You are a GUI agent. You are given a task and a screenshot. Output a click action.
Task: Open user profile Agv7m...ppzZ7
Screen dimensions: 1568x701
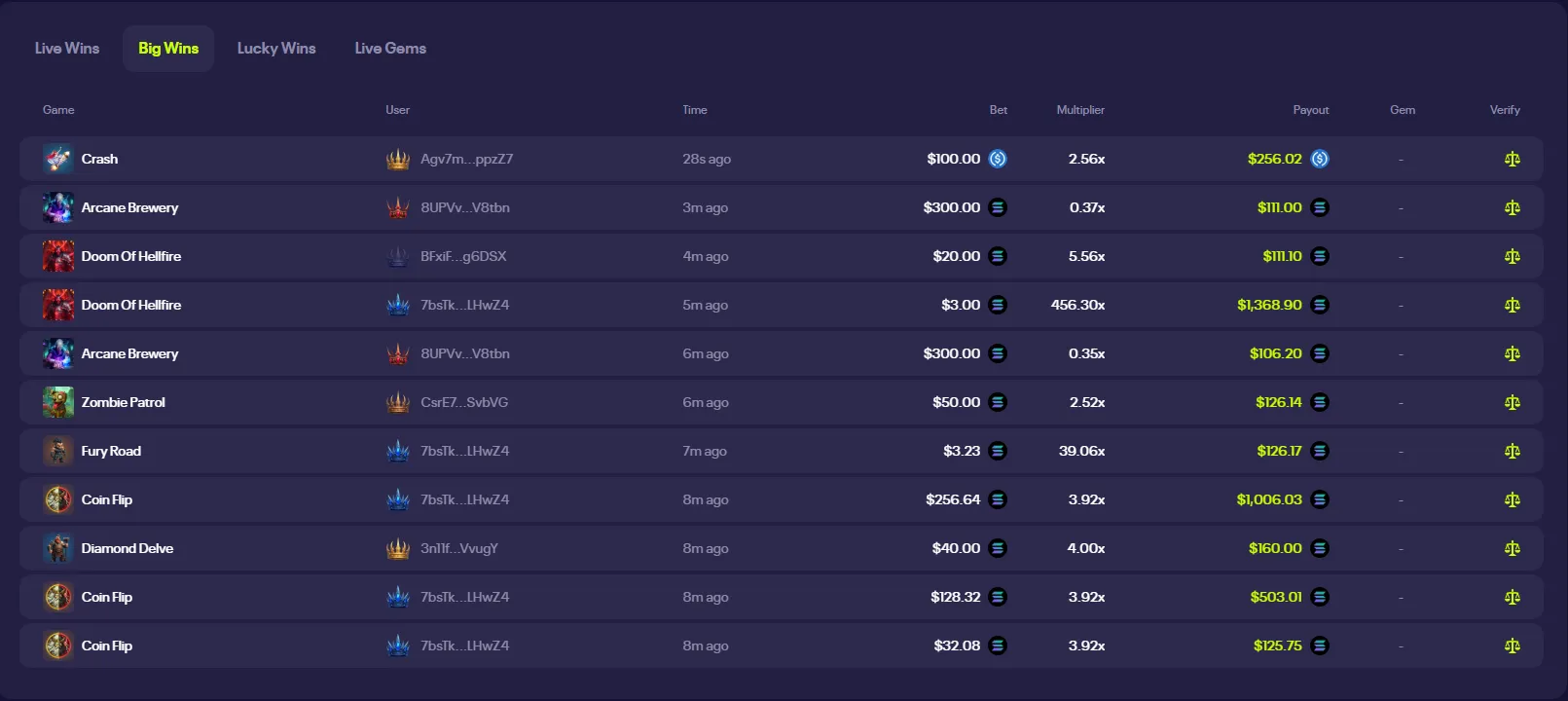tap(467, 159)
